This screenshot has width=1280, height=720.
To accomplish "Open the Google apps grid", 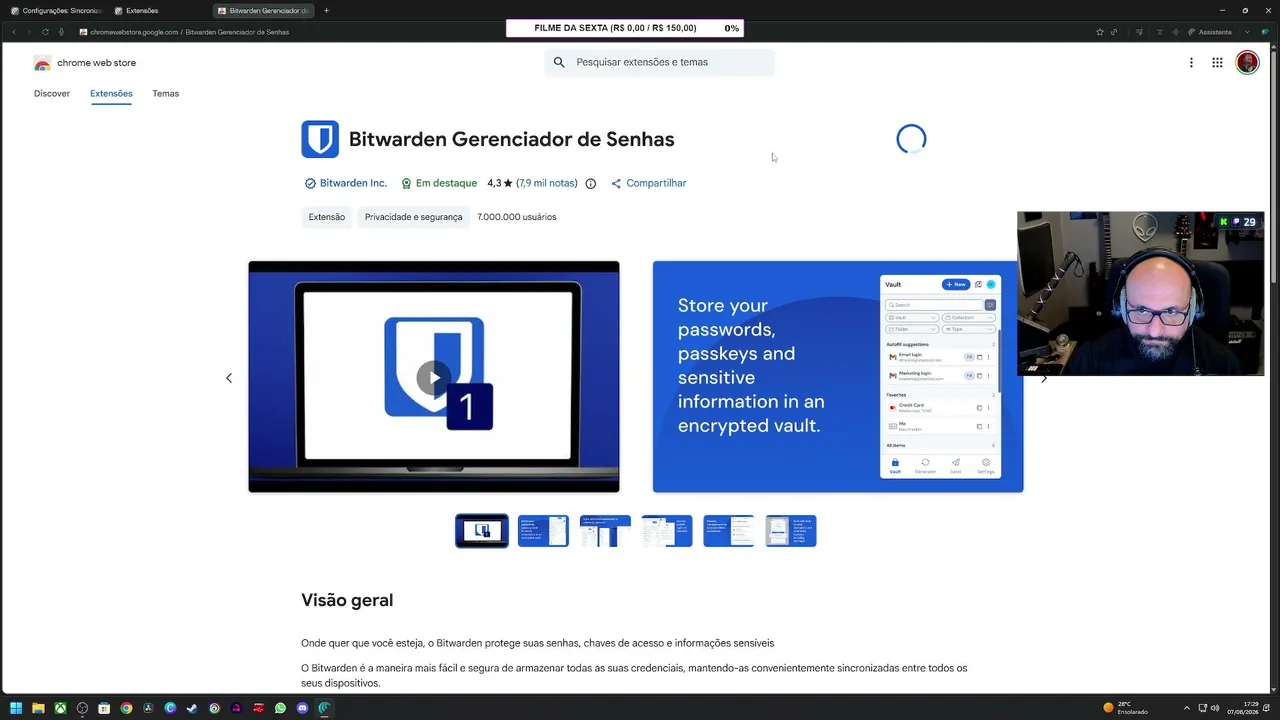I will 1217,63.
